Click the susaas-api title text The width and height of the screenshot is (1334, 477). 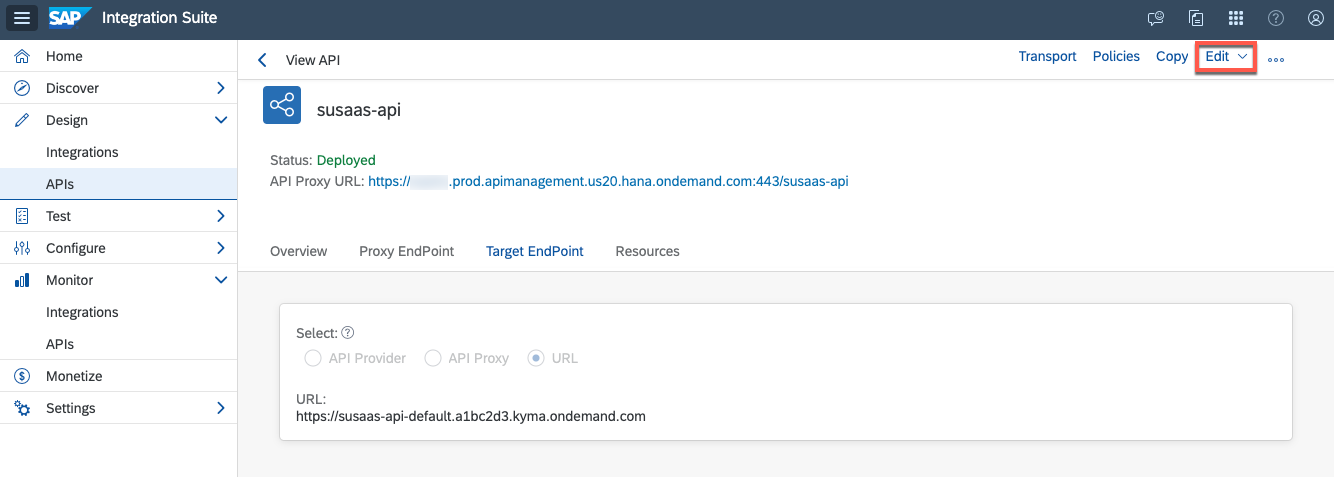(x=359, y=110)
